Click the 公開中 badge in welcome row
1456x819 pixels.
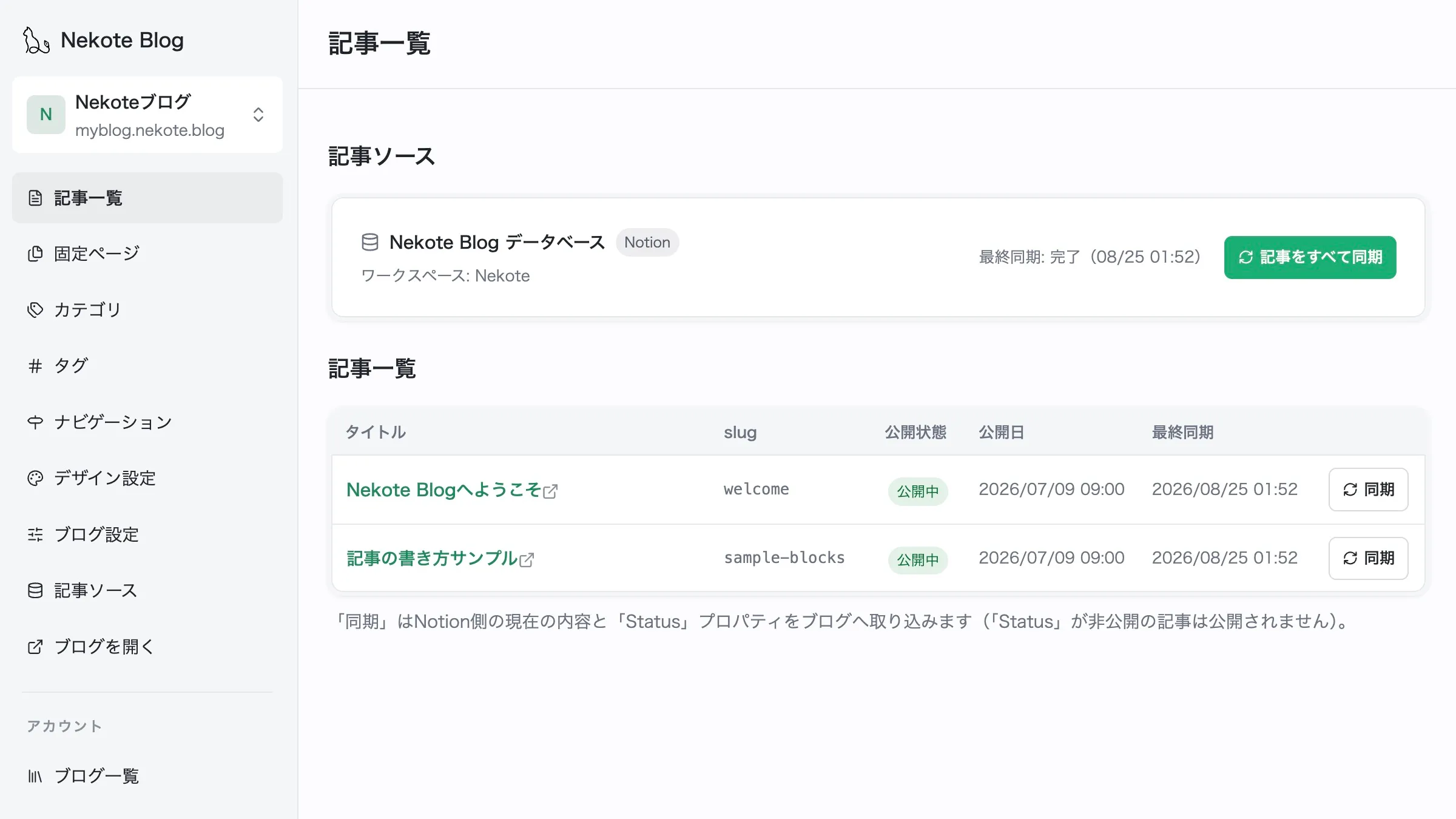918,491
